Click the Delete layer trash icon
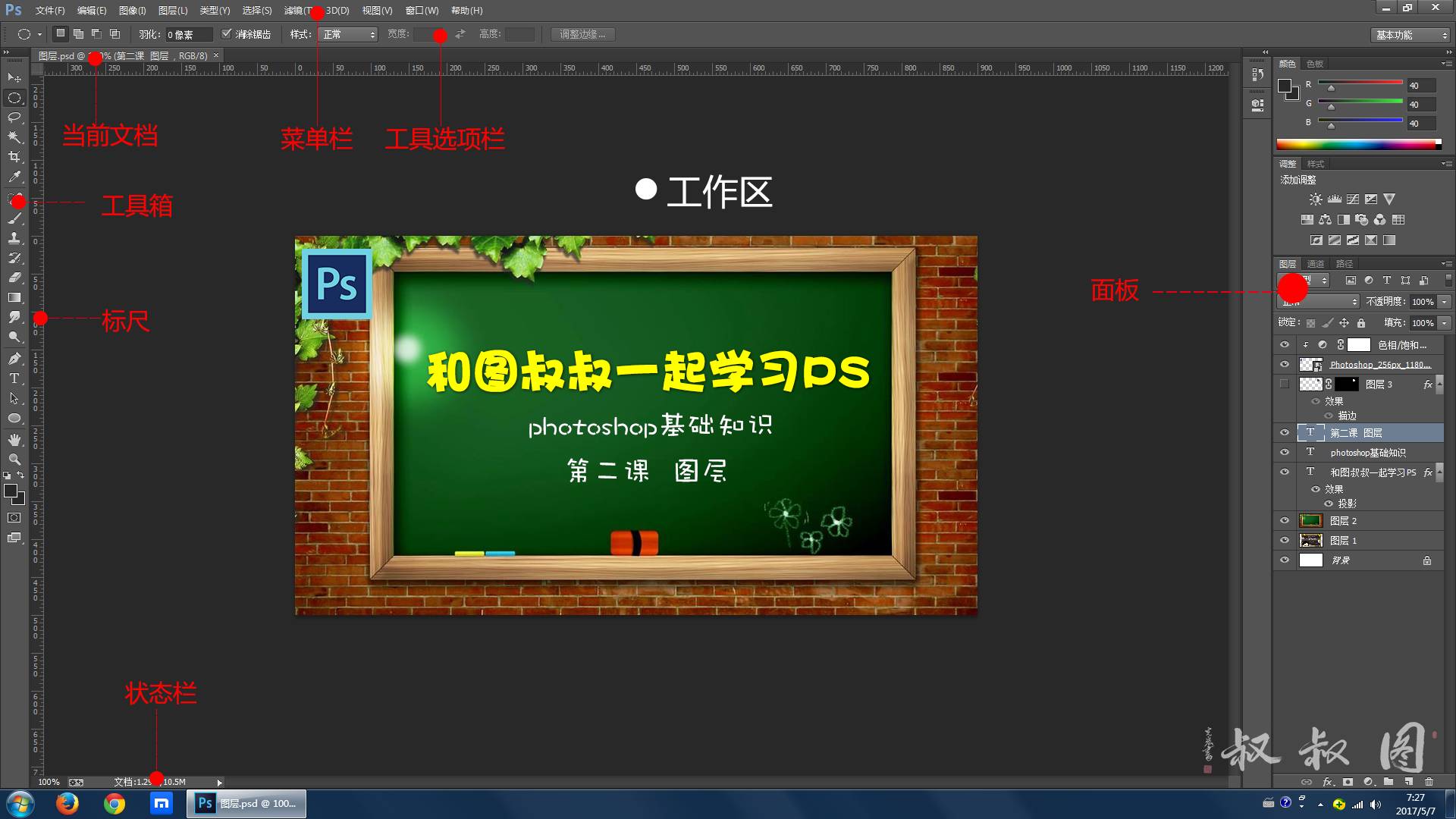 [x=1429, y=782]
